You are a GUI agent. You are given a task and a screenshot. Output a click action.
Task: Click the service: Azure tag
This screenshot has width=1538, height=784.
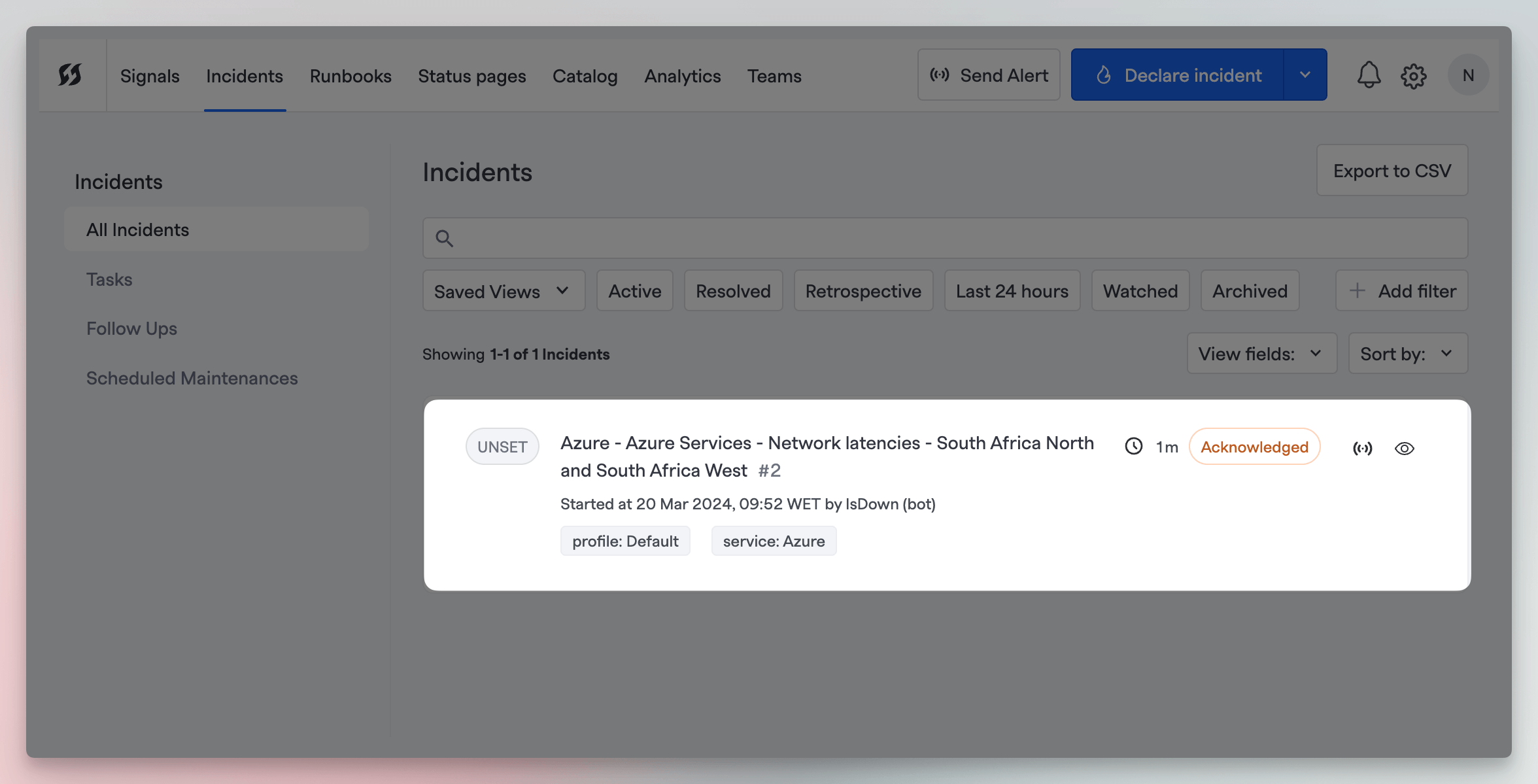774,541
